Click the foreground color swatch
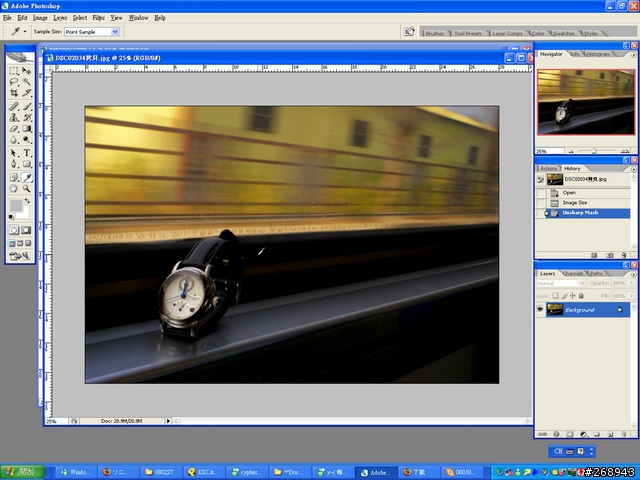This screenshot has height=480, width=640. click(16, 205)
